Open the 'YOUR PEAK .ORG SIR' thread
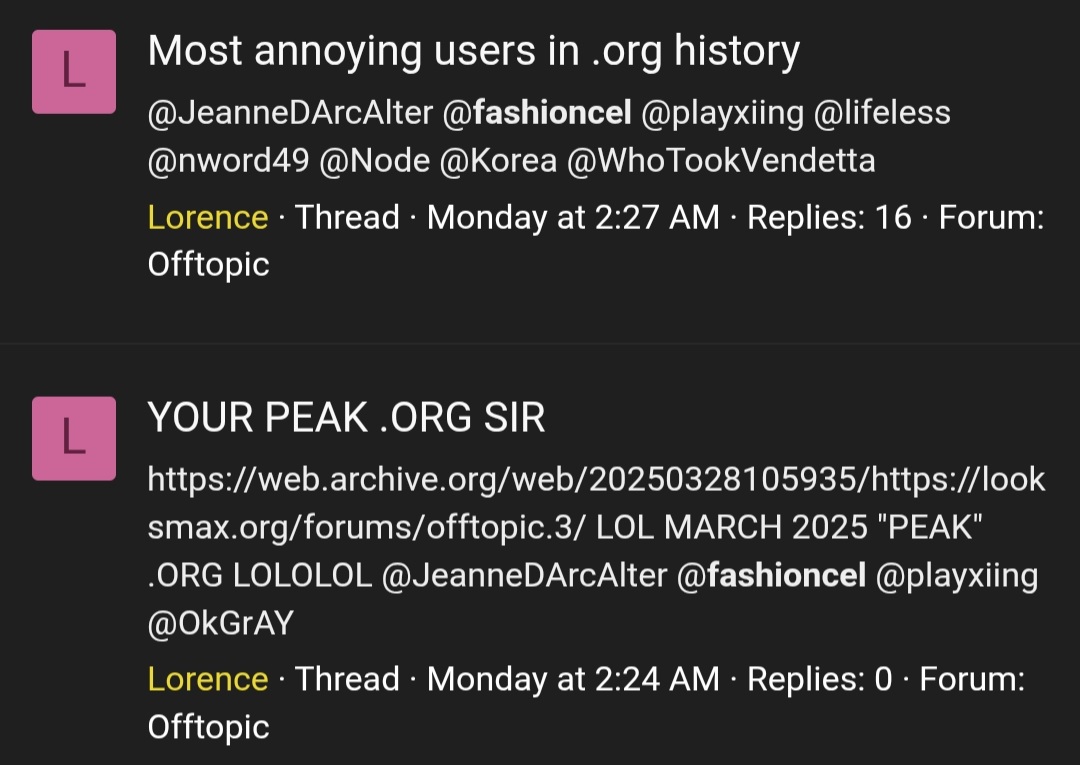Viewport: 1080px width, 765px height. click(346, 417)
